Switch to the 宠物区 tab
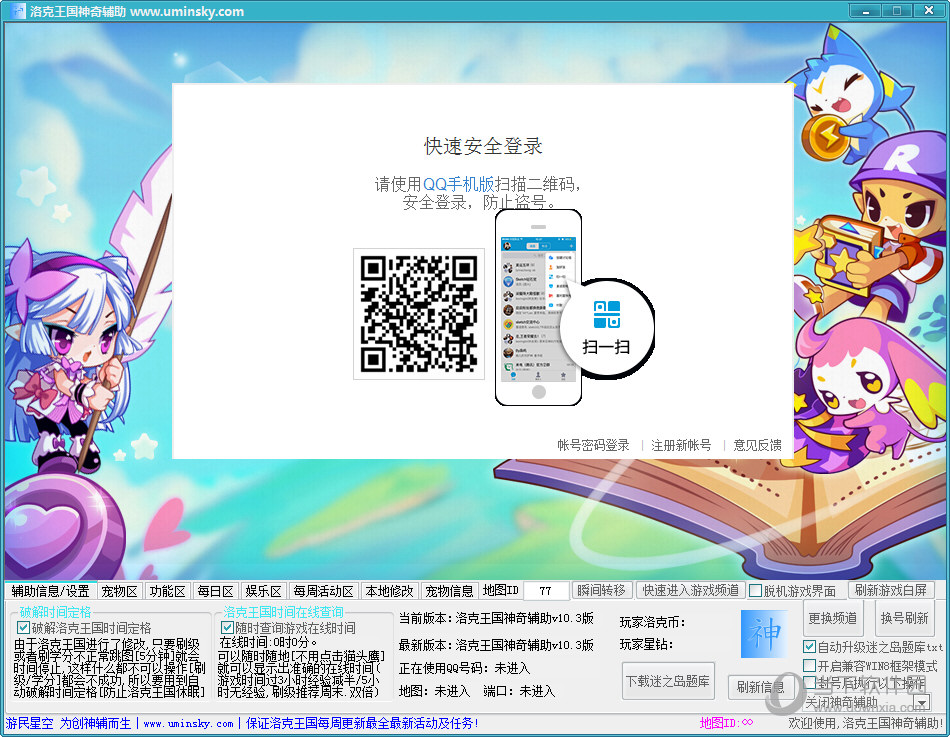 click(119, 591)
